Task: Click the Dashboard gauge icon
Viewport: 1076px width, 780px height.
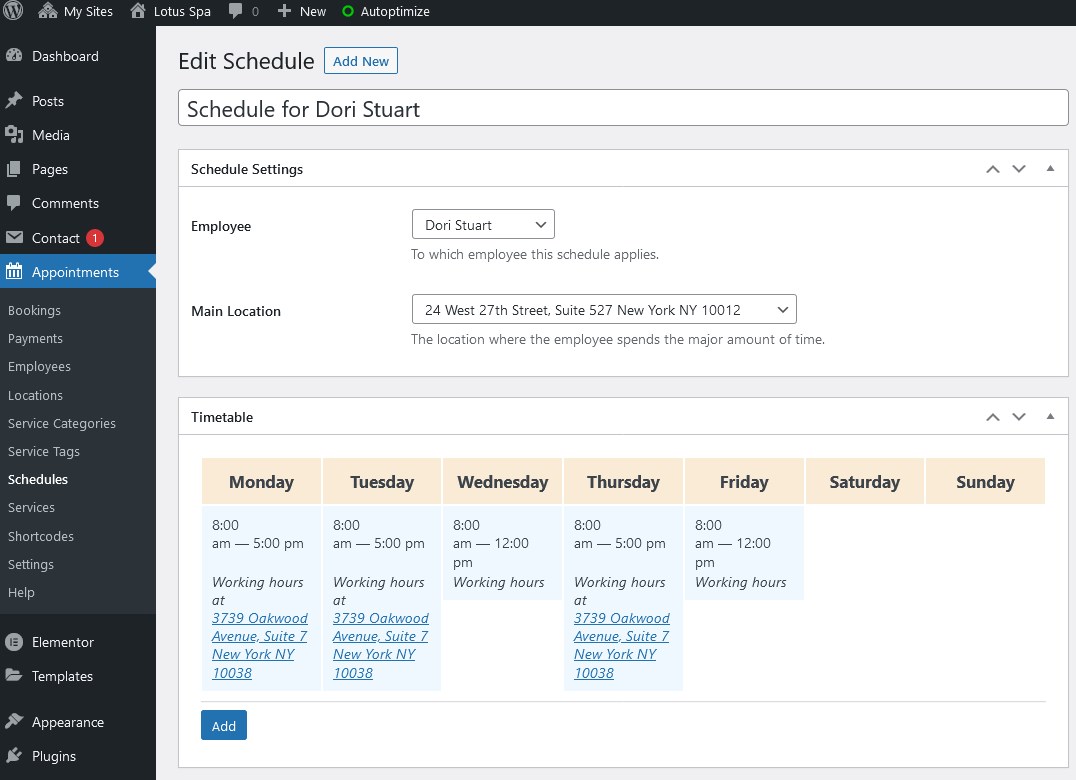Action: (14, 56)
